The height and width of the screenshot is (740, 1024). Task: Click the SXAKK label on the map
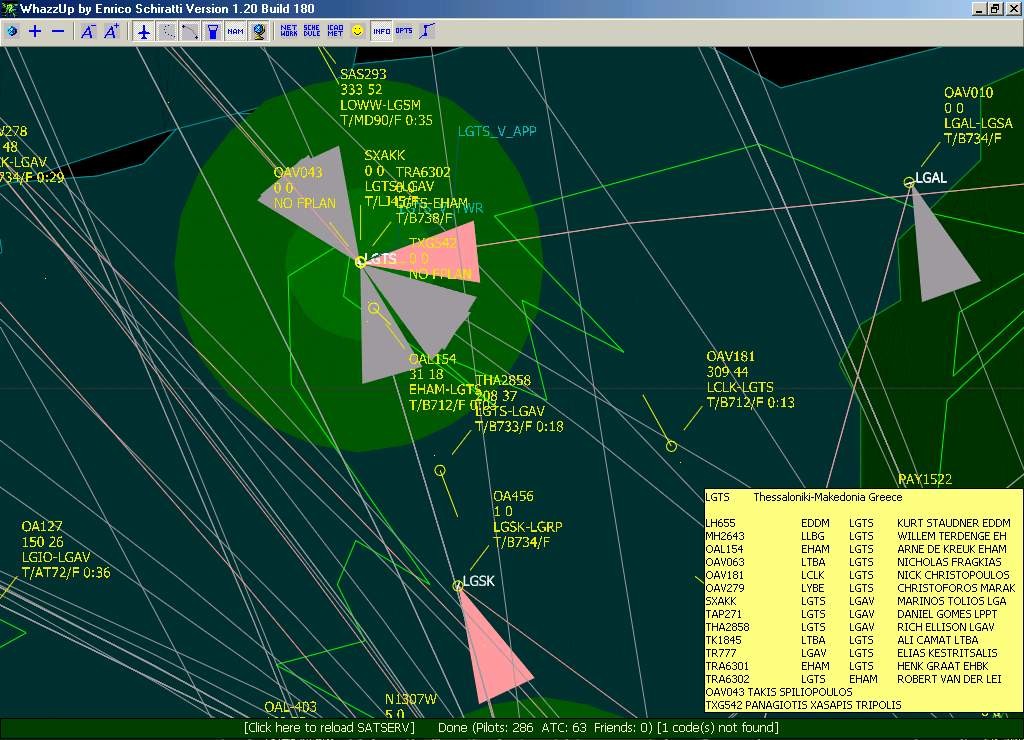(x=385, y=155)
